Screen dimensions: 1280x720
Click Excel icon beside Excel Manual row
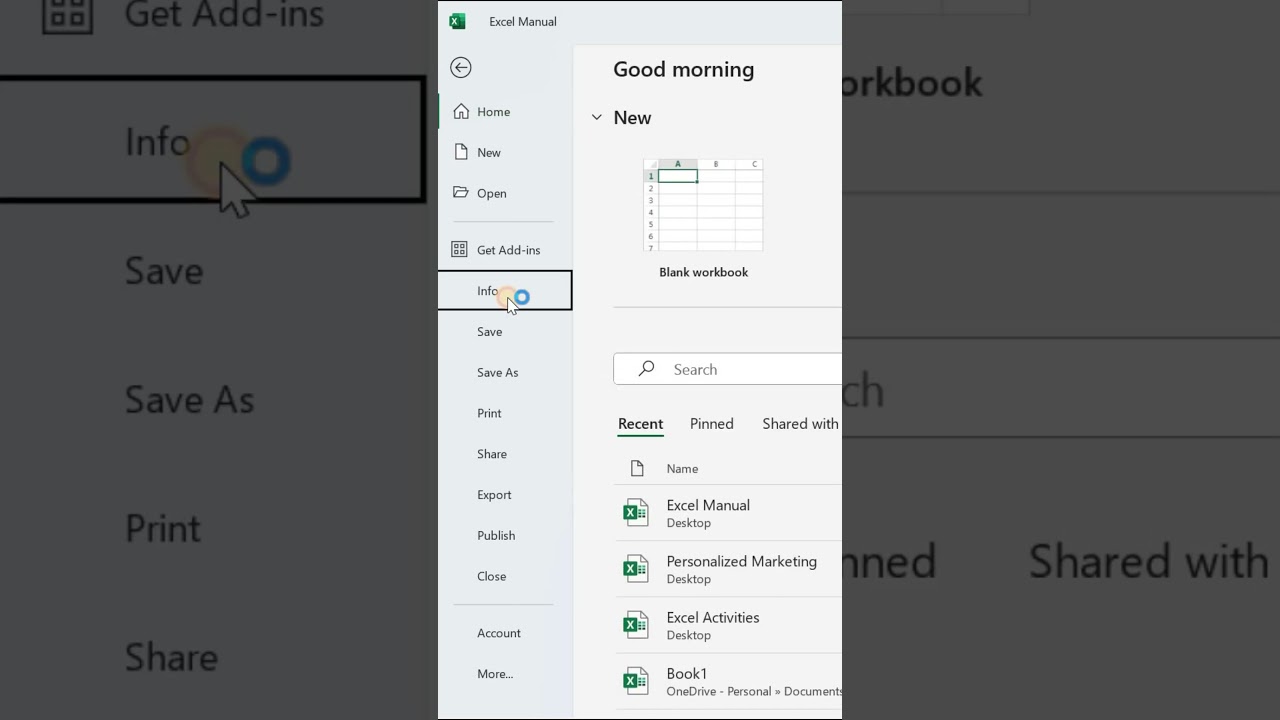635,513
